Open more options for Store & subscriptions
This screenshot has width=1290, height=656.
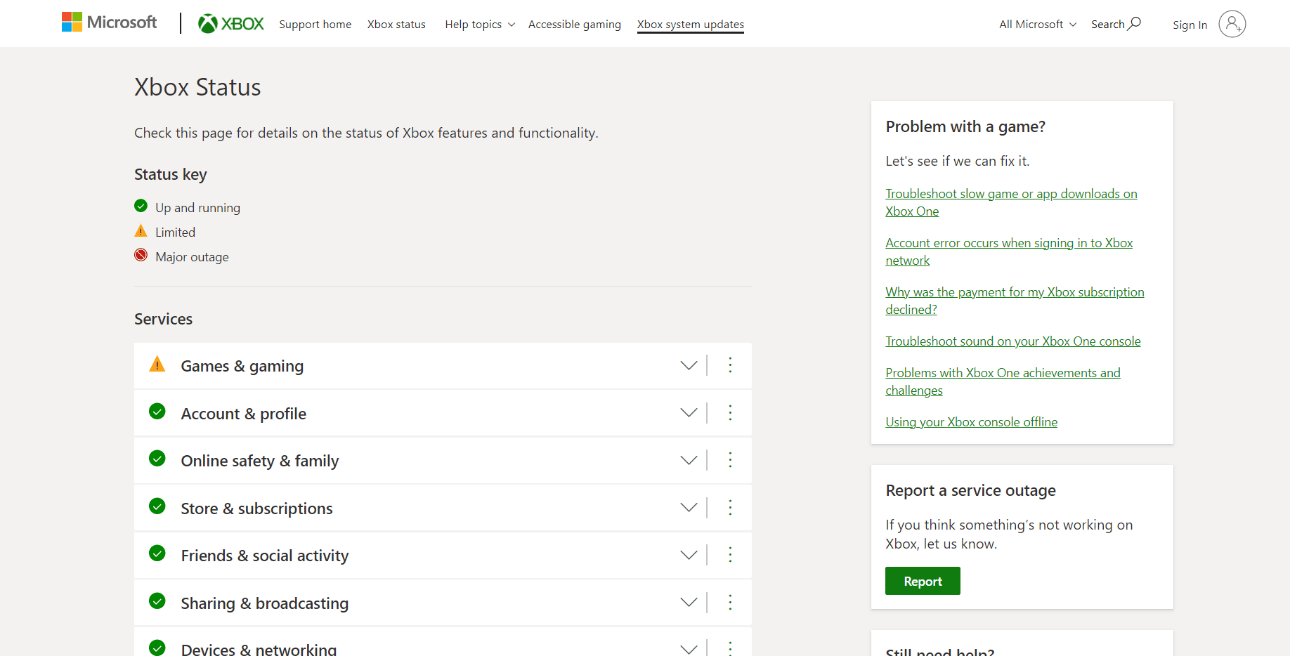point(730,507)
